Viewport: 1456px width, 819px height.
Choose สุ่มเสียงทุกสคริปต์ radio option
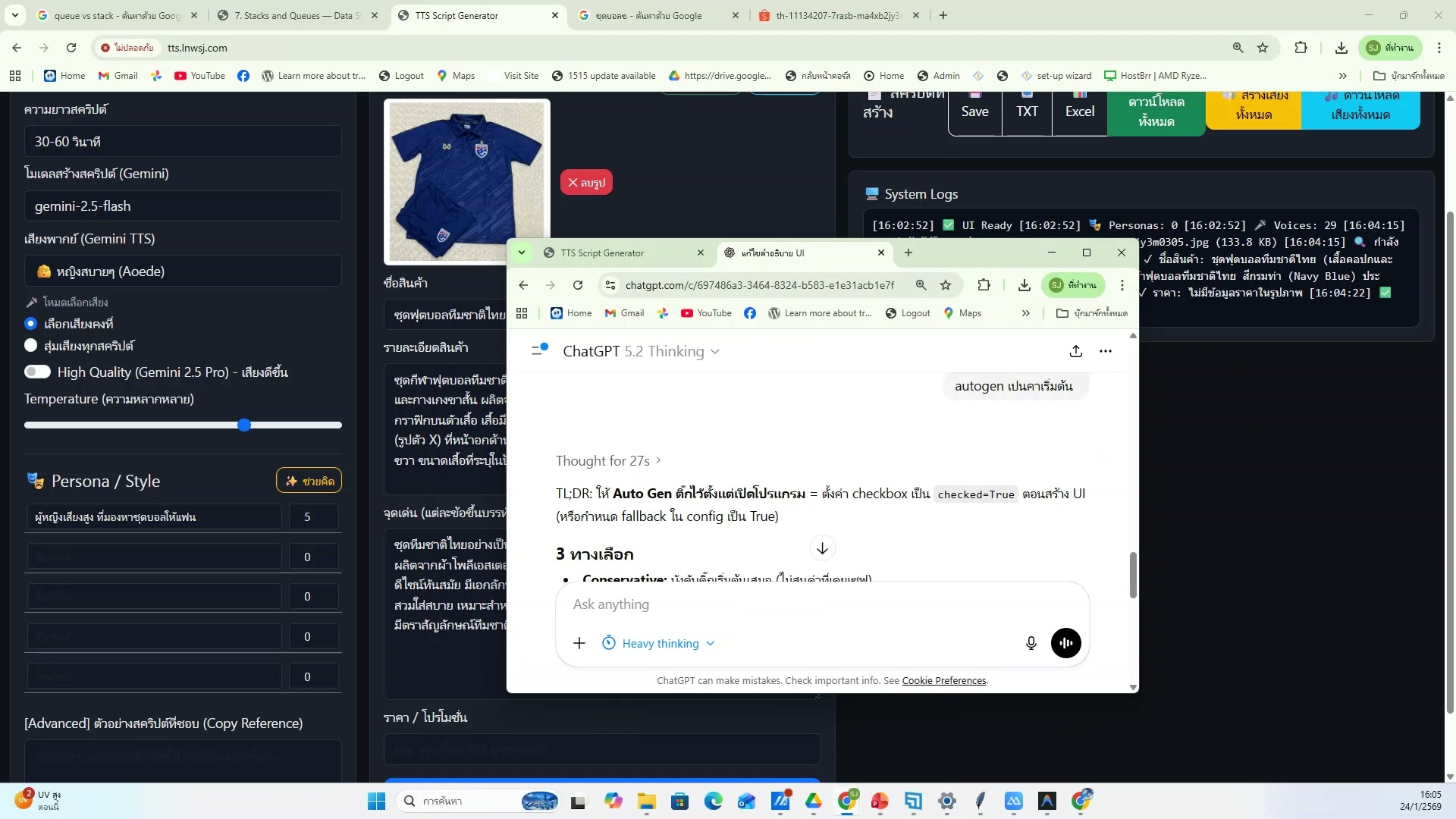point(31,345)
